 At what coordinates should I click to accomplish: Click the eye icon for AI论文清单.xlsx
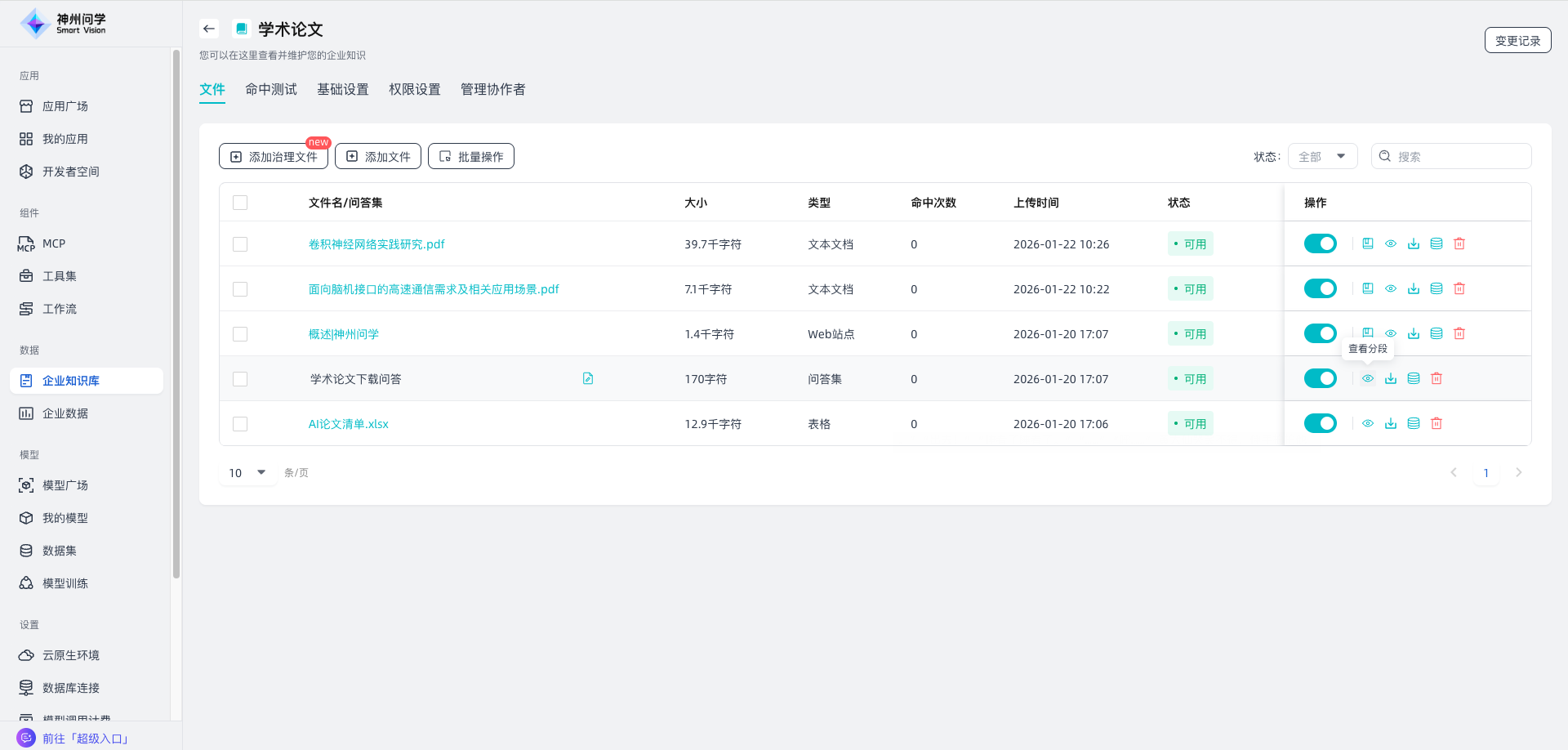pyautogui.click(x=1368, y=423)
